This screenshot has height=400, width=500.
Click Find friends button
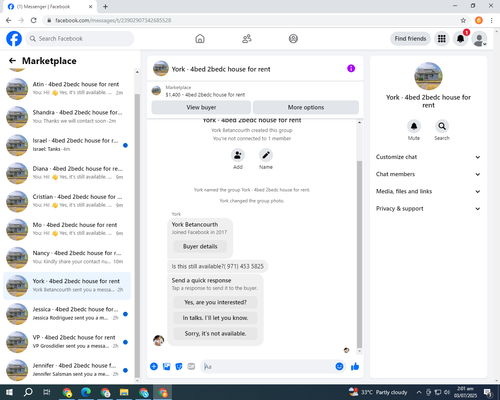(410, 39)
